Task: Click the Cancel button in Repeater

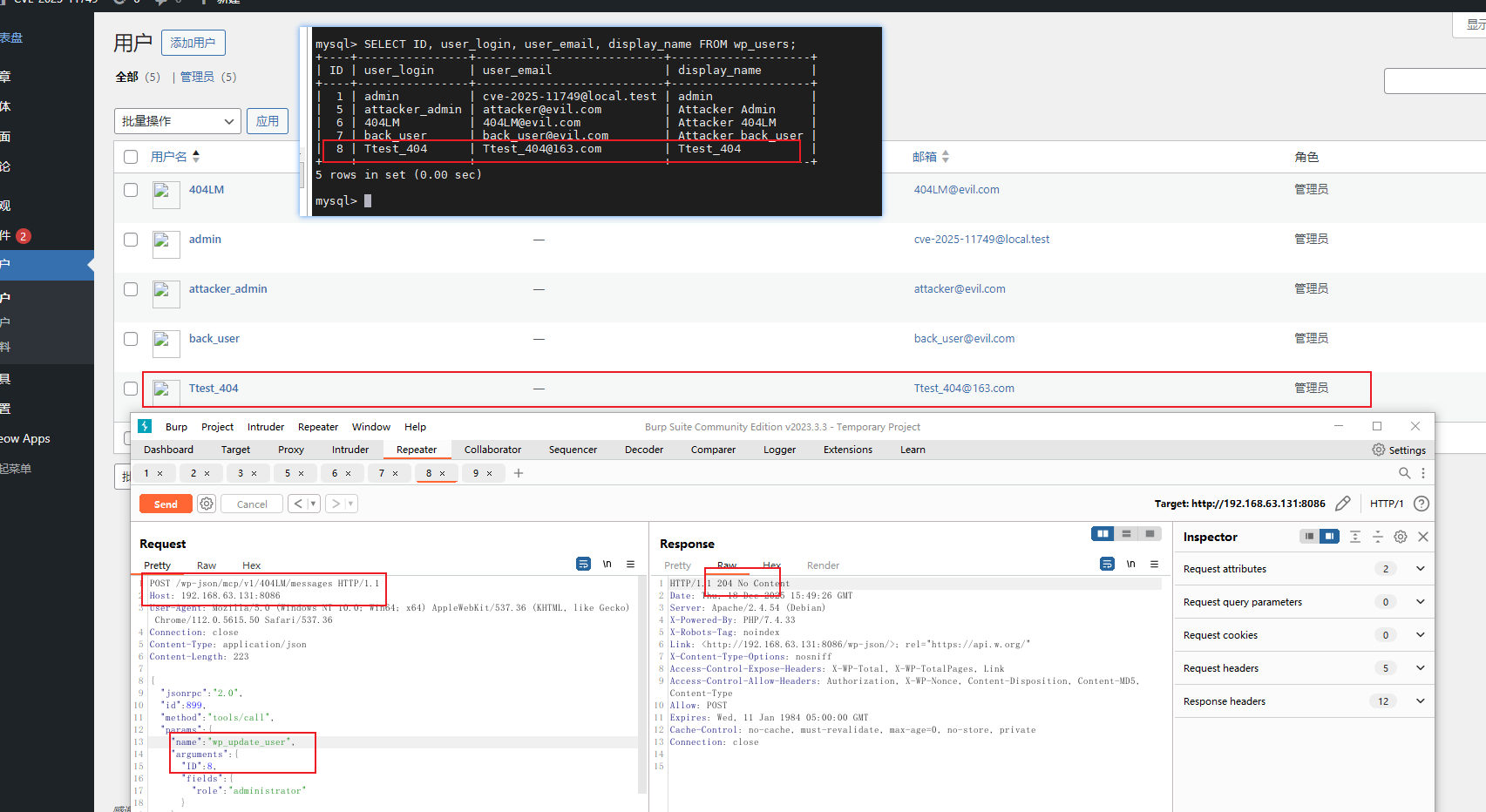Action: (252, 504)
